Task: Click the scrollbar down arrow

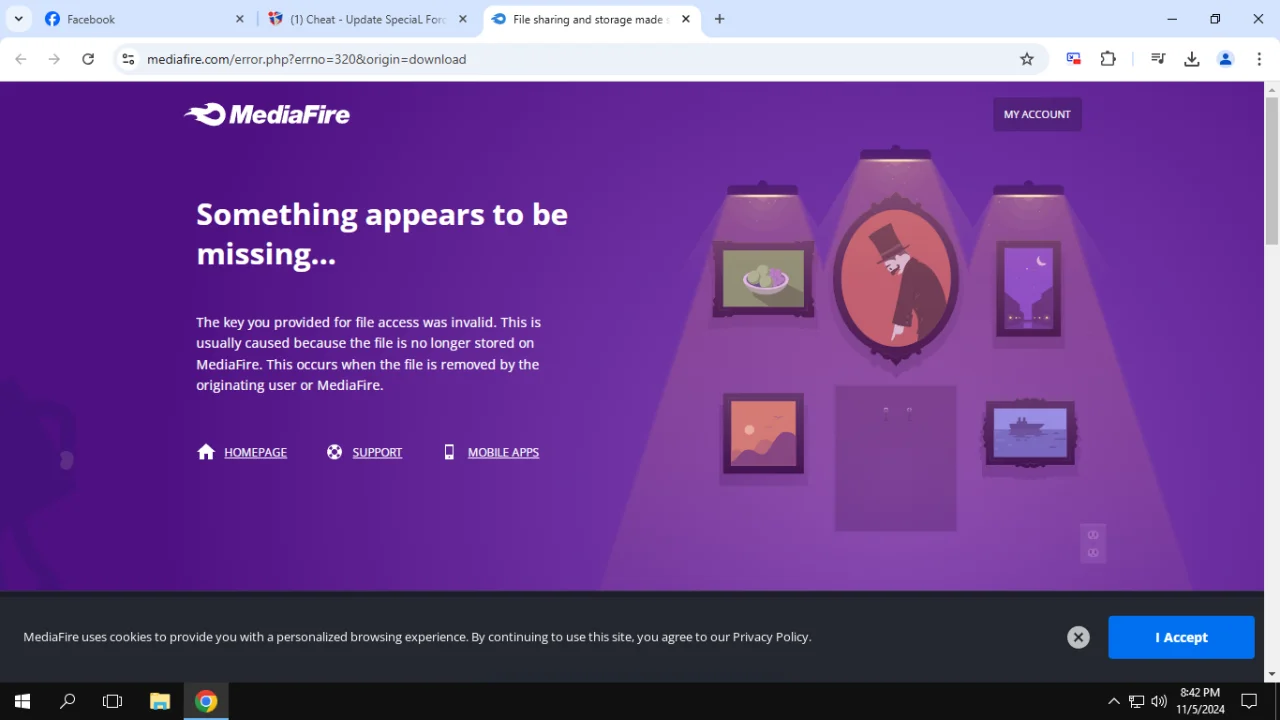Action: [x=1272, y=674]
